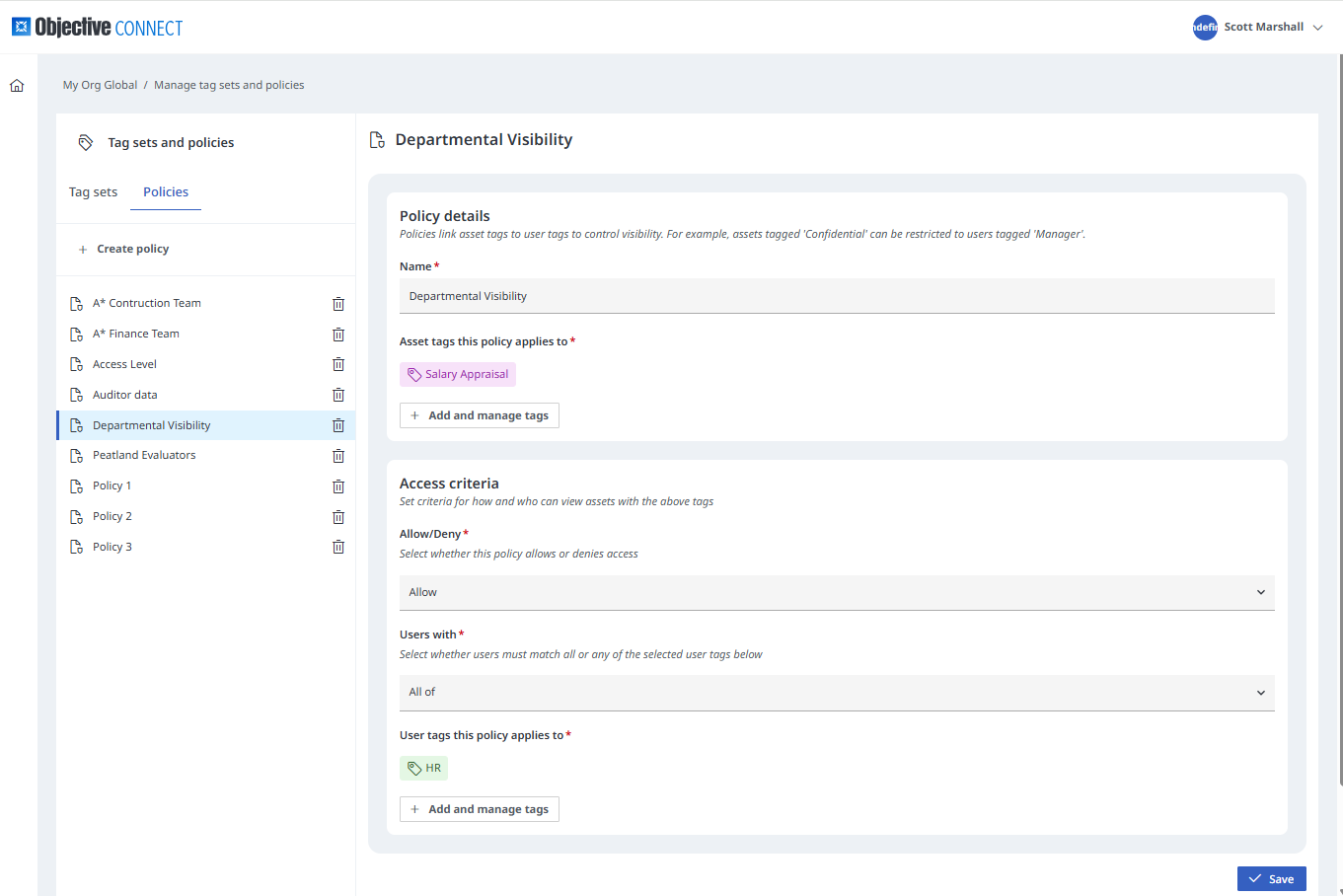Save the policy changes
Screen dimensions: 1343x896
point(1271,879)
